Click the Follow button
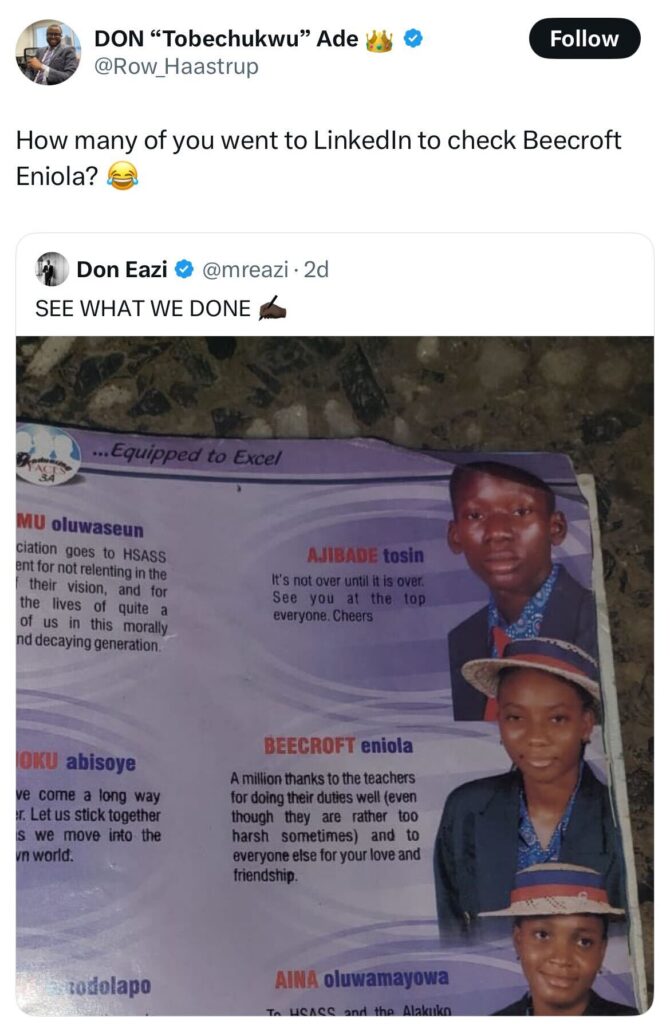 [584, 39]
